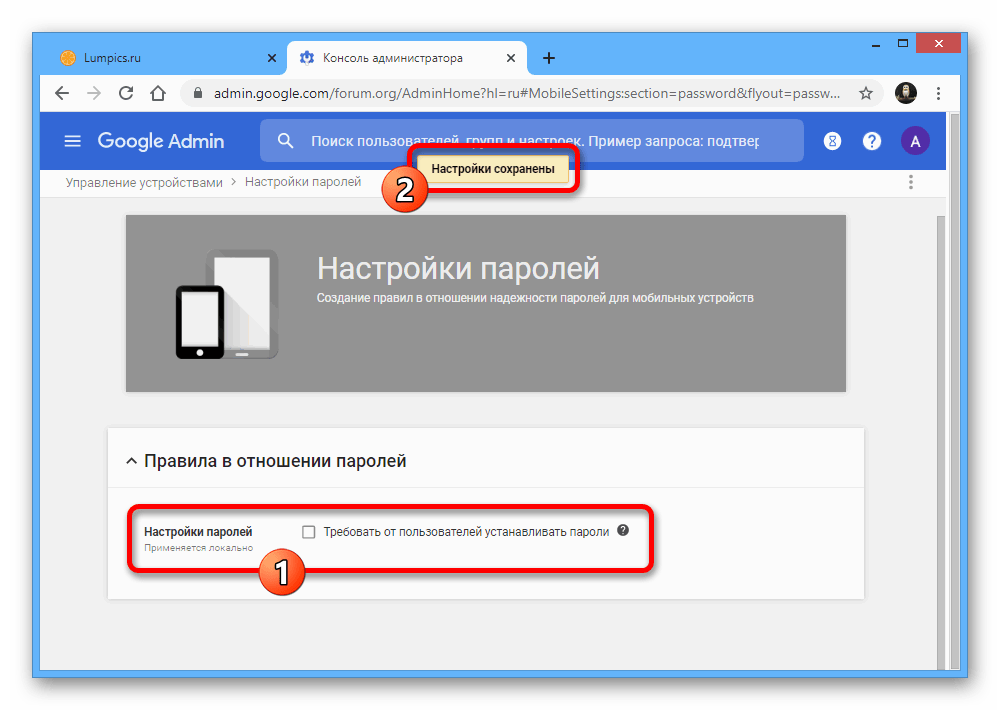Viewport: 1000px width, 710px height.
Task: Click Настройки паролей breadcrumb
Action: tap(303, 182)
